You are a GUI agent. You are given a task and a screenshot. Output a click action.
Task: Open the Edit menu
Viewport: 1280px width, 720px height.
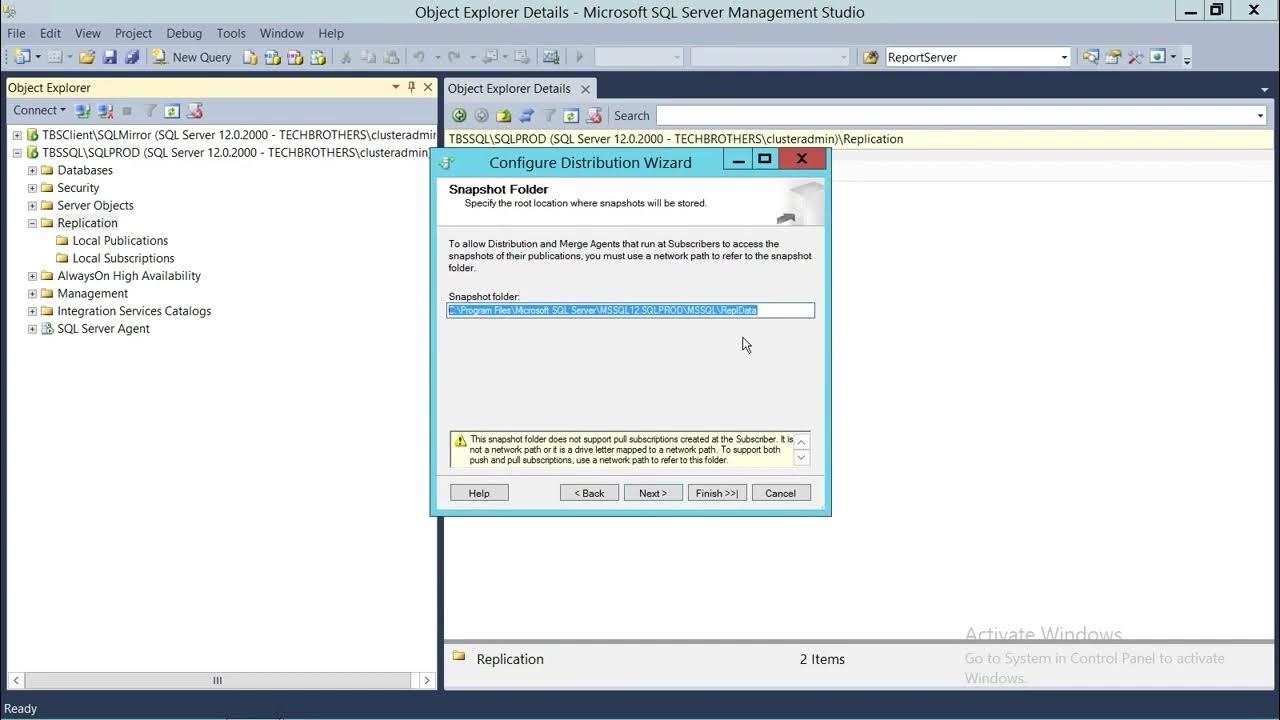50,33
